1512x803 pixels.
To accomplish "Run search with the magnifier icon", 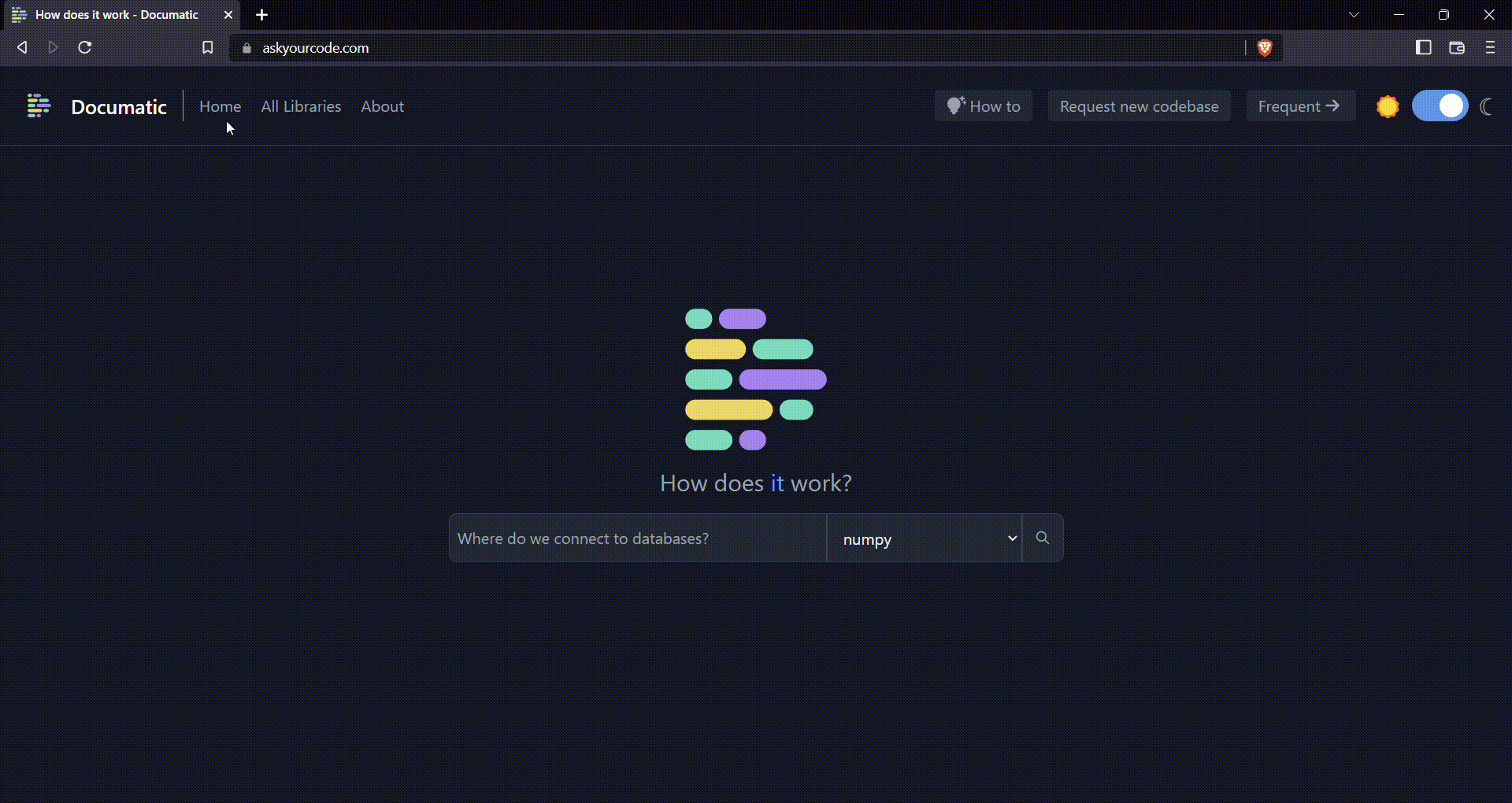I will (1043, 538).
